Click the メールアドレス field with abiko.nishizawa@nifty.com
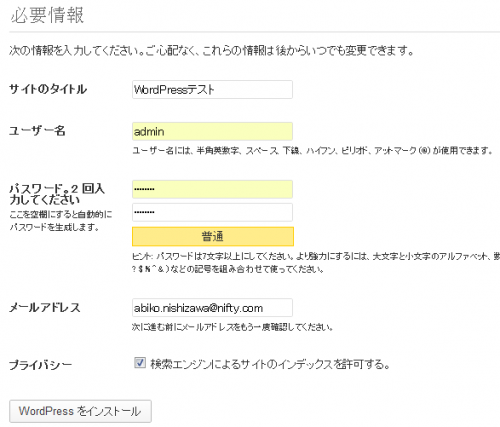The image size is (500, 427). click(212, 307)
